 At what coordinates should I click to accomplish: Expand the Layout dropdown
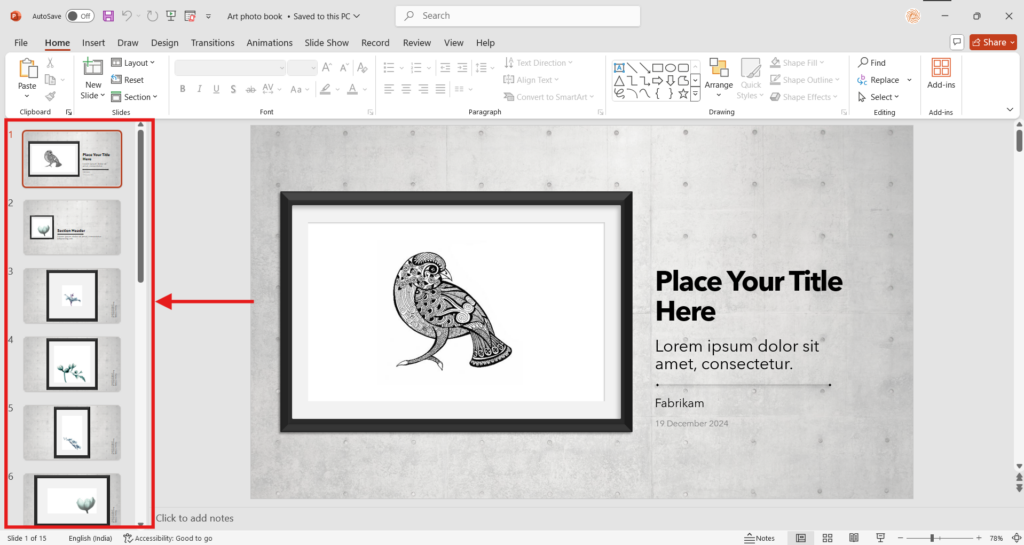(133, 63)
